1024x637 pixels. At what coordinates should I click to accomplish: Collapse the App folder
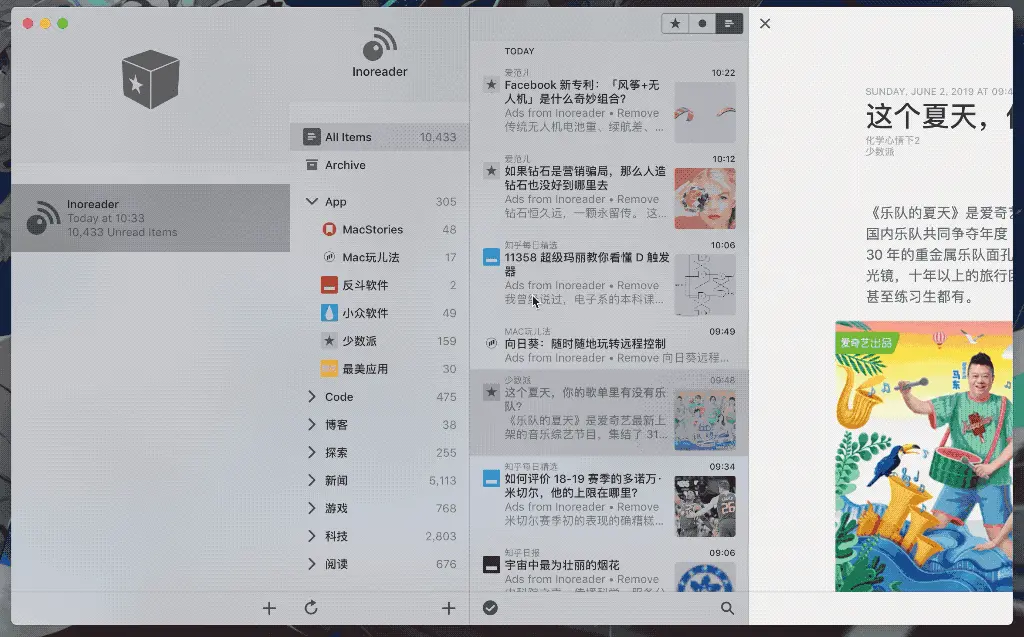tap(312, 201)
